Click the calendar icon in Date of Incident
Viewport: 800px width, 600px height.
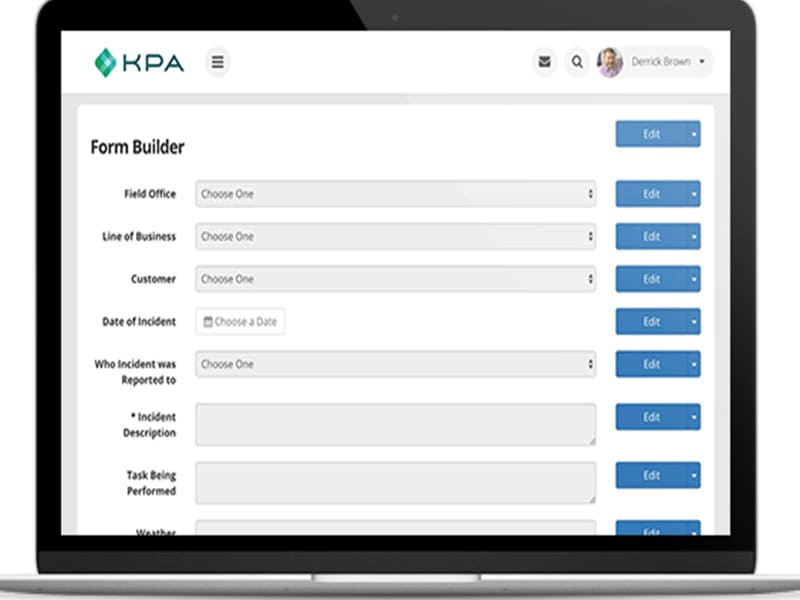[x=208, y=321]
